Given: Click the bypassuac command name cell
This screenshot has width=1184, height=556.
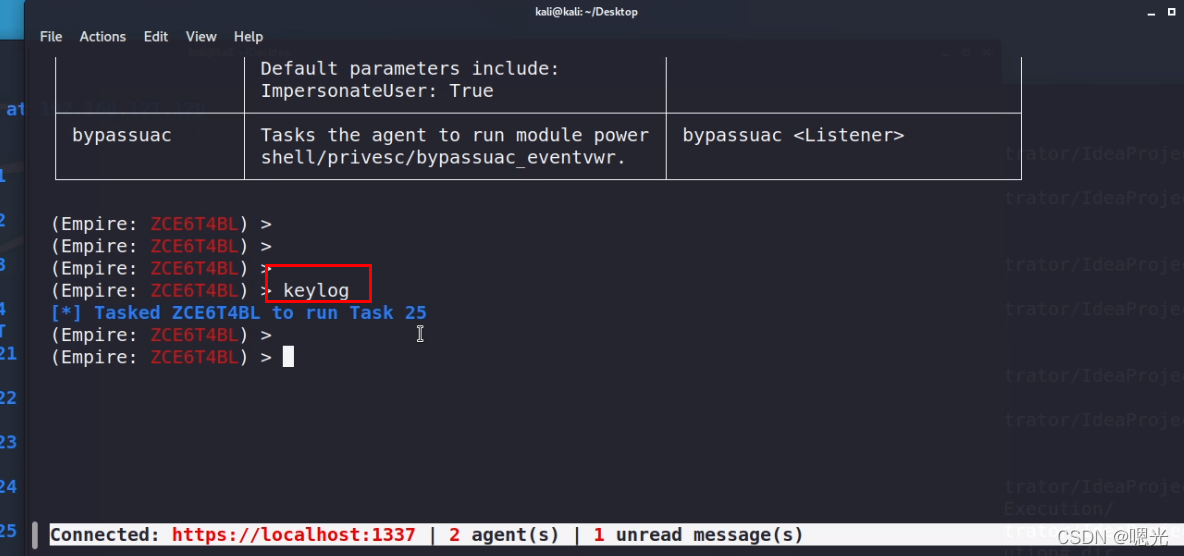Looking at the screenshot, I should pyautogui.click(x=122, y=135).
